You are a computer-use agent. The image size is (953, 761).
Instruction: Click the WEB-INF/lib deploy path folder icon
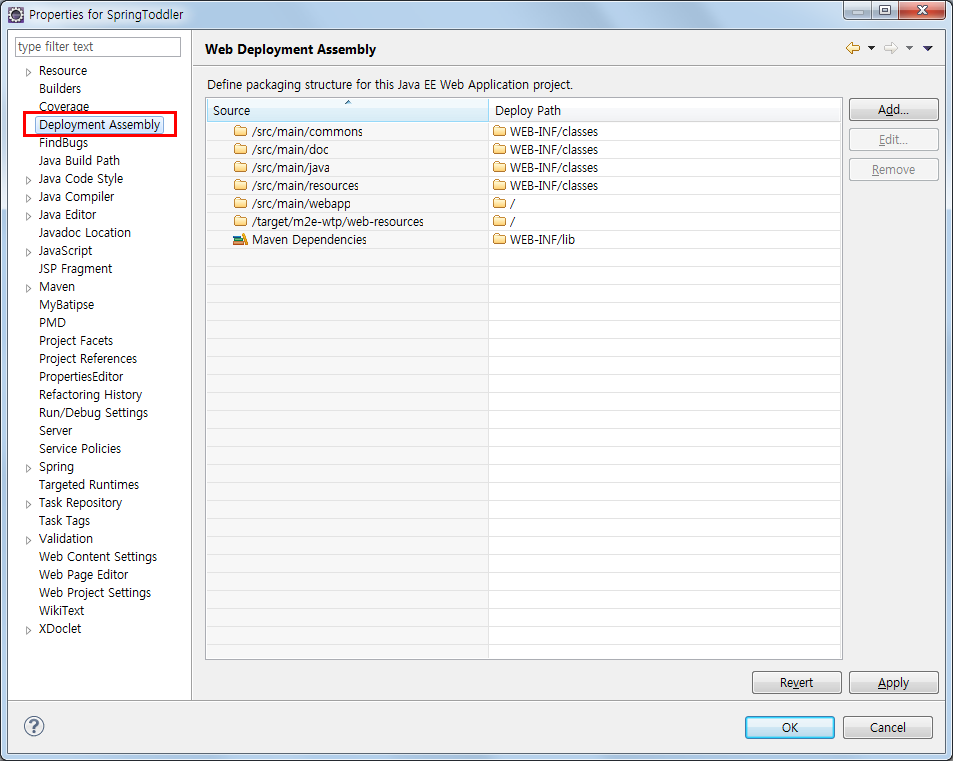(x=500, y=239)
